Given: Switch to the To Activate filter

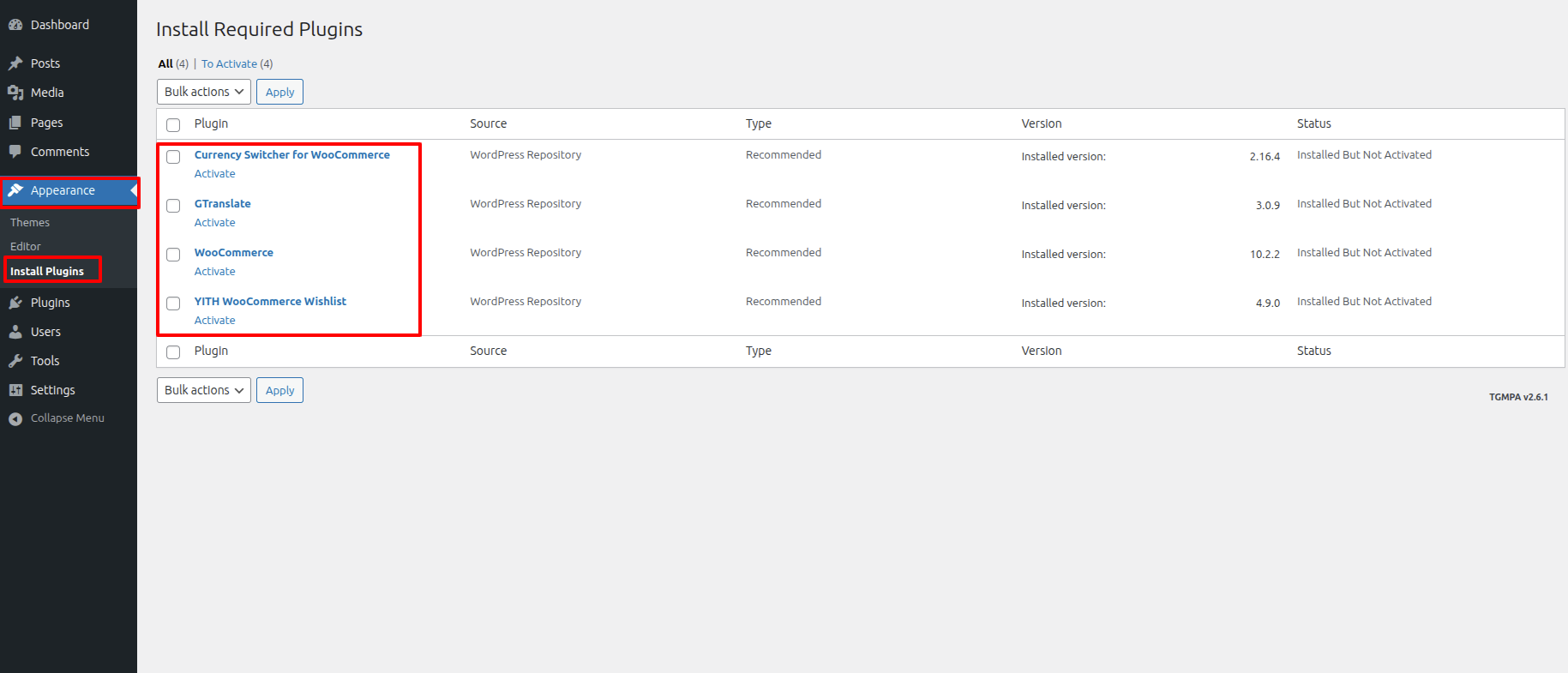Looking at the screenshot, I should (229, 64).
